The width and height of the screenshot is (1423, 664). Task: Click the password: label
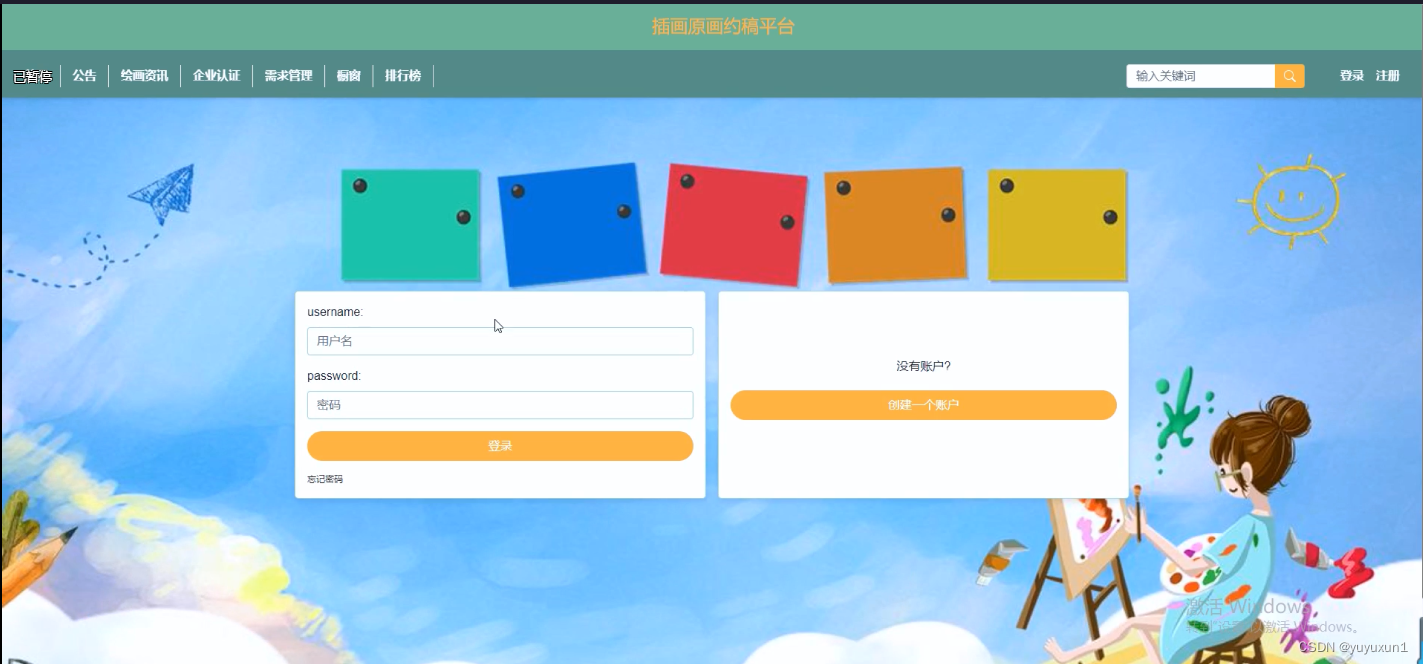(x=334, y=376)
